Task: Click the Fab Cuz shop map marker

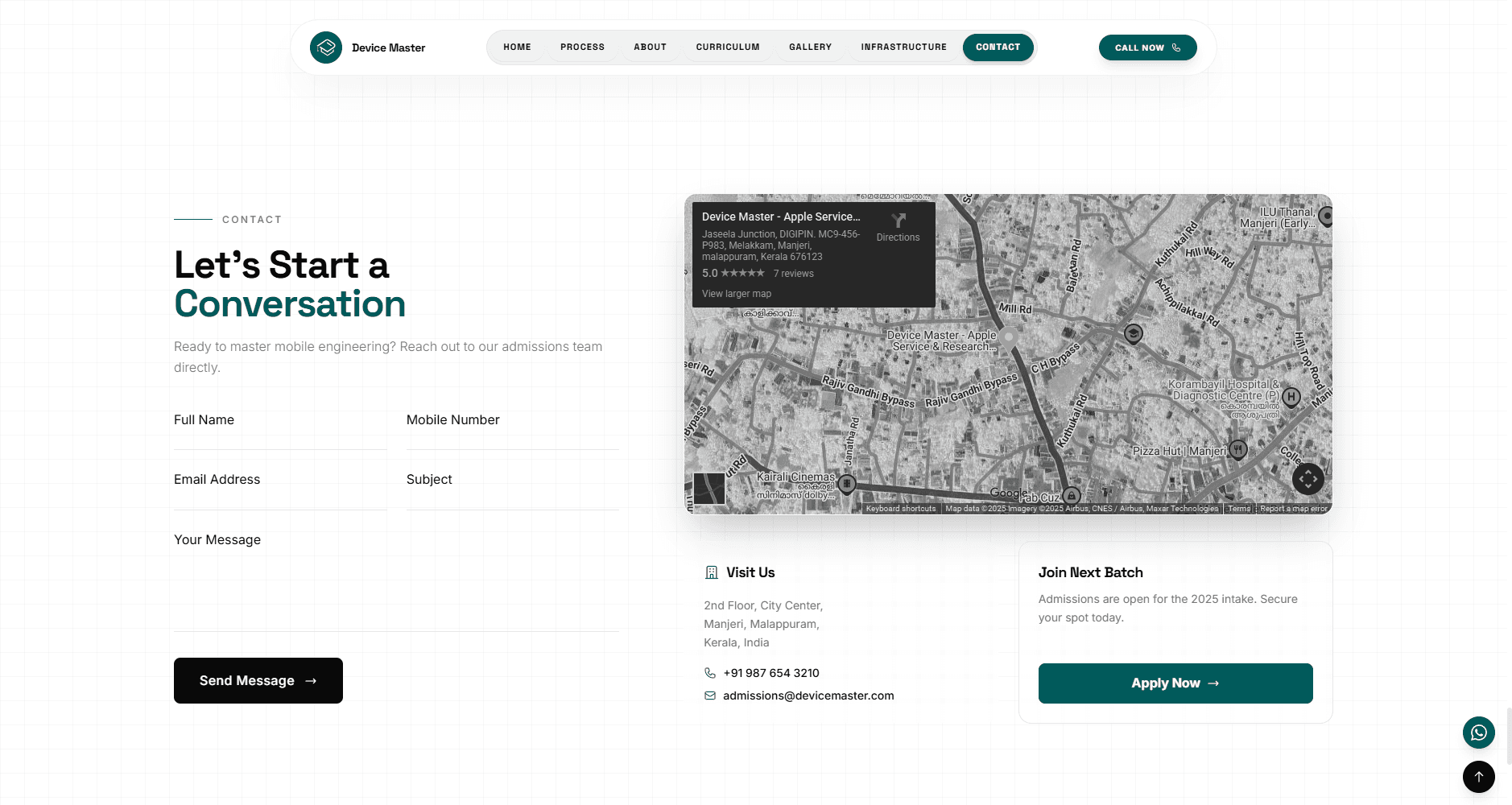Action: tap(1071, 495)
